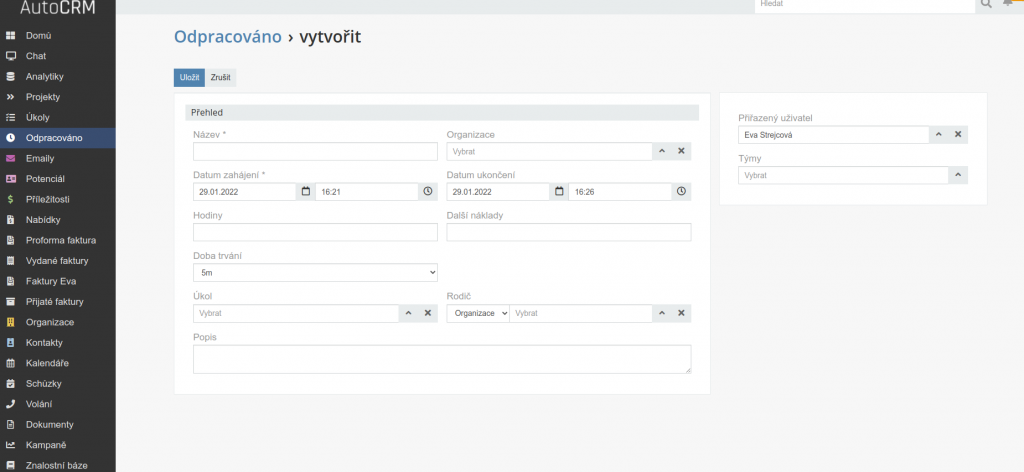Click the Zrušit cancel button

221,78
